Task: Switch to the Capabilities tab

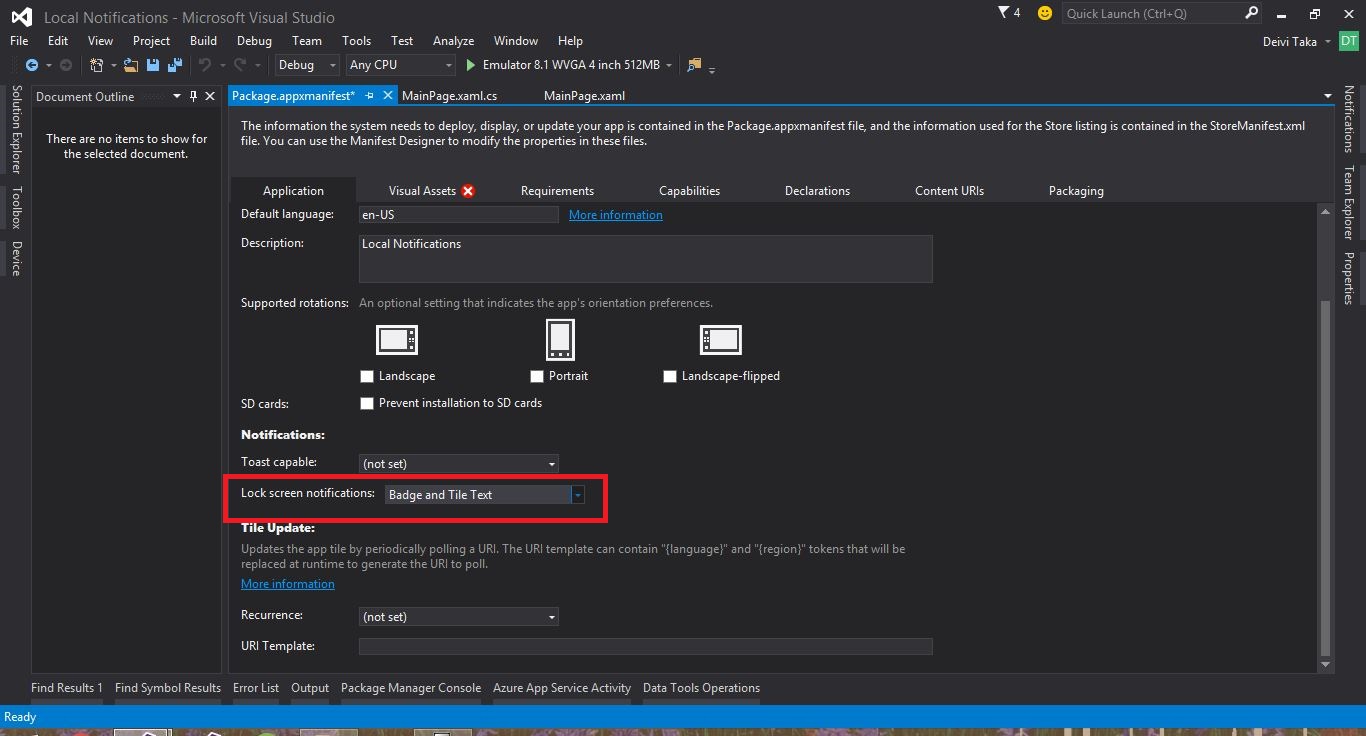Action: pos(689,191)
